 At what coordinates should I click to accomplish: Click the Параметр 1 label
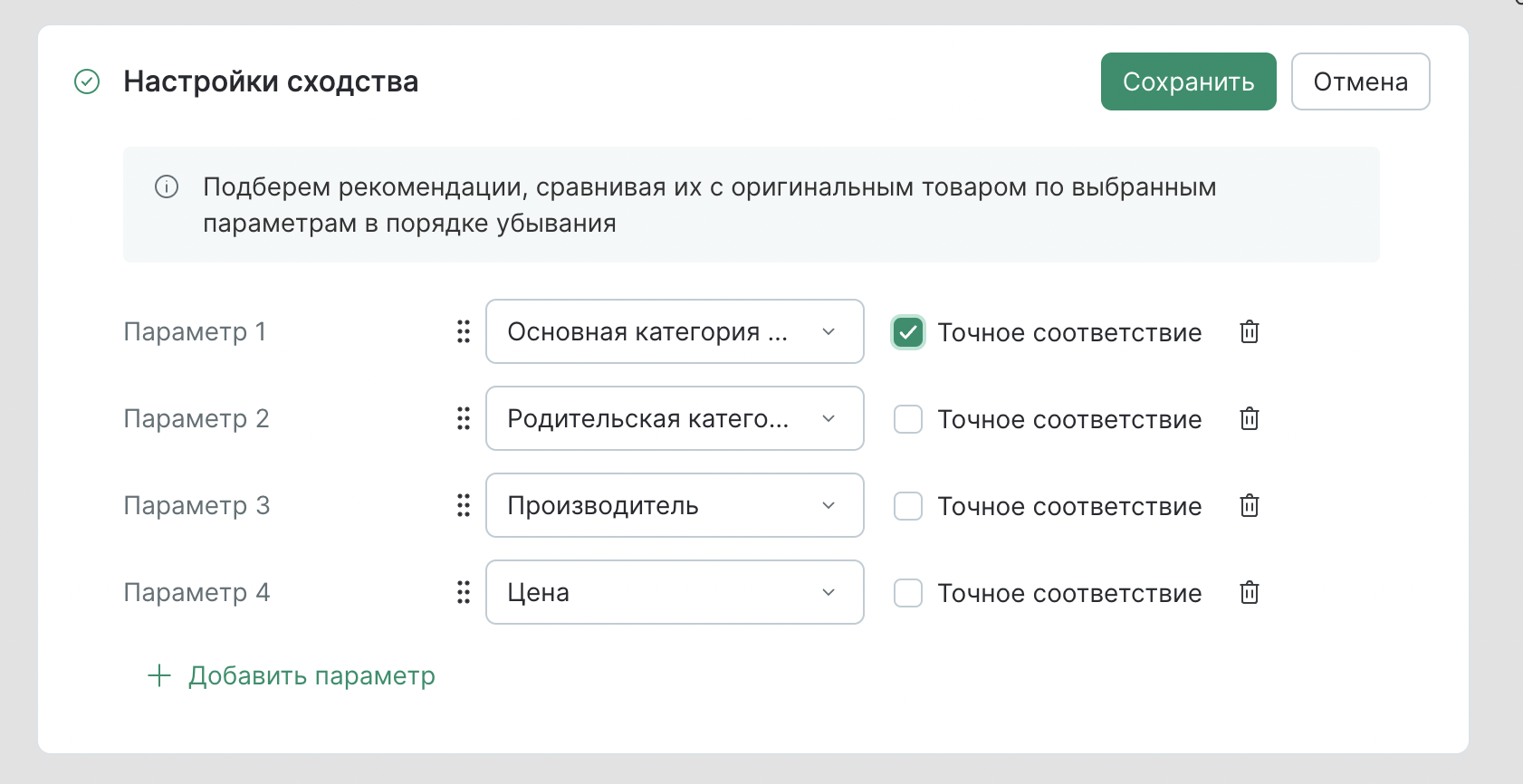click(x=195, y=331)
